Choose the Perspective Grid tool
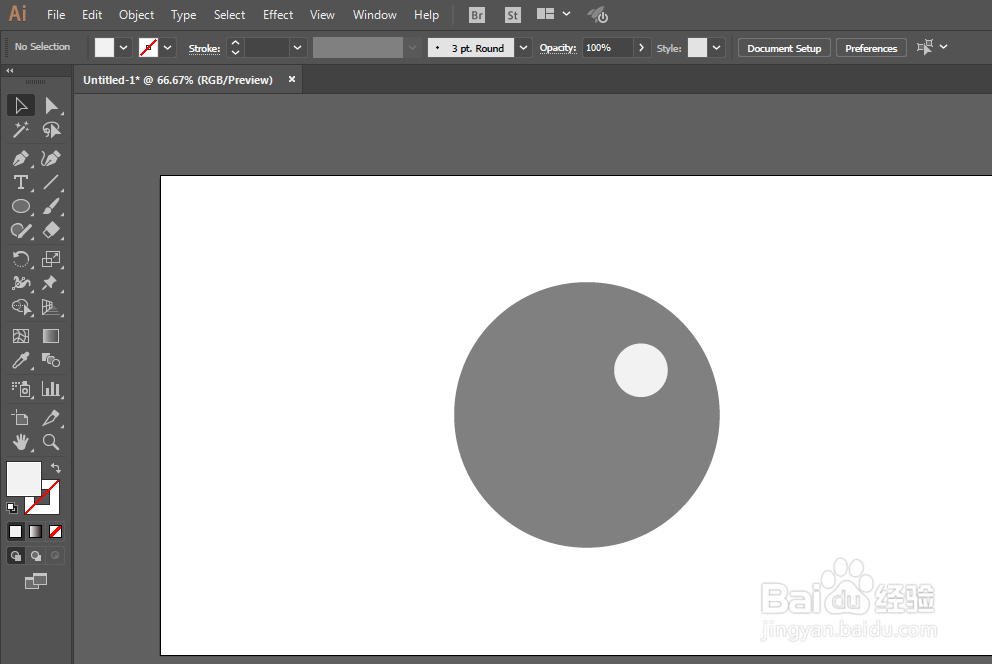992x664 pixels. [x=51, y=307]
